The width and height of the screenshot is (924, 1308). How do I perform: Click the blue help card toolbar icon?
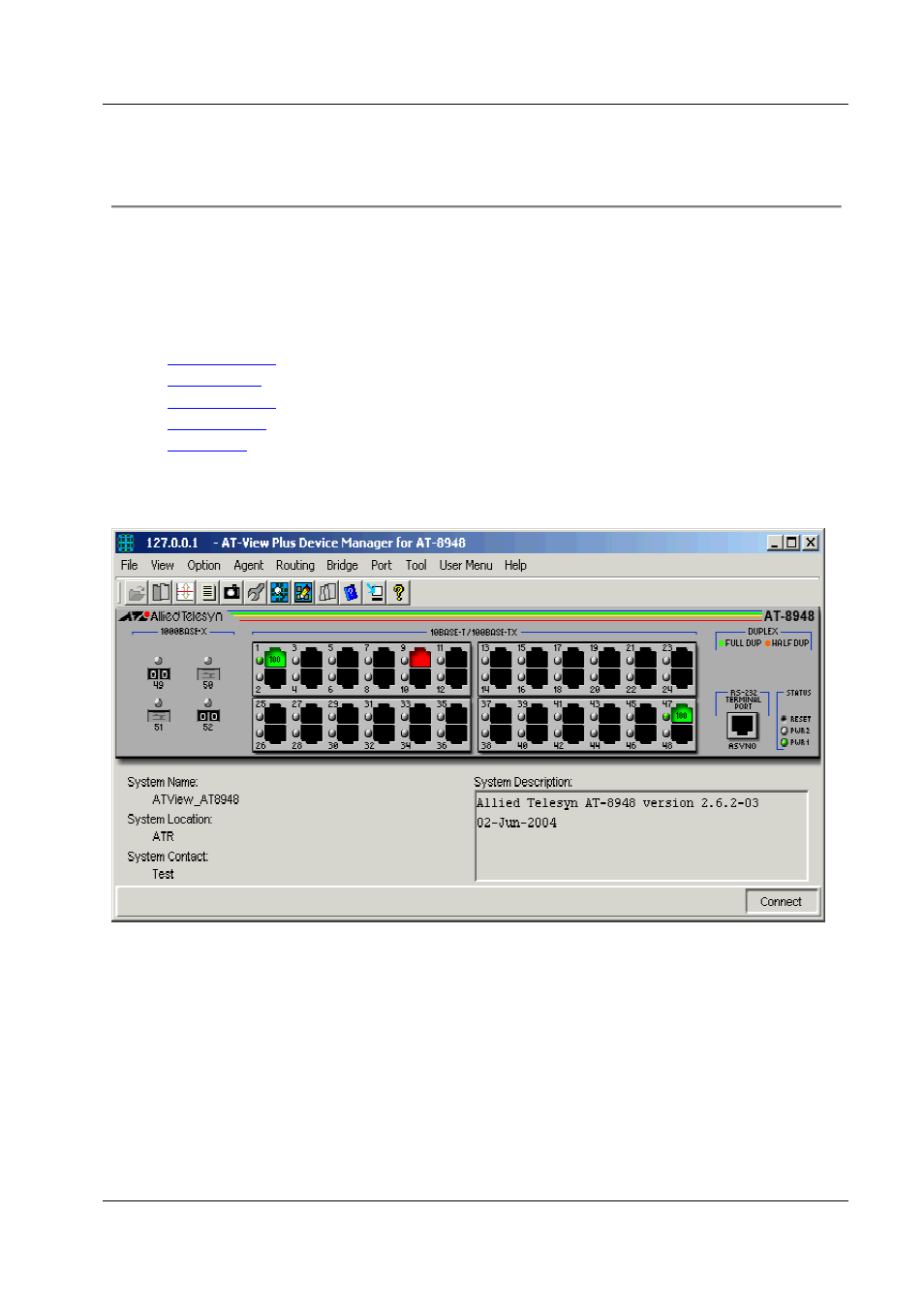coord(351,592)
